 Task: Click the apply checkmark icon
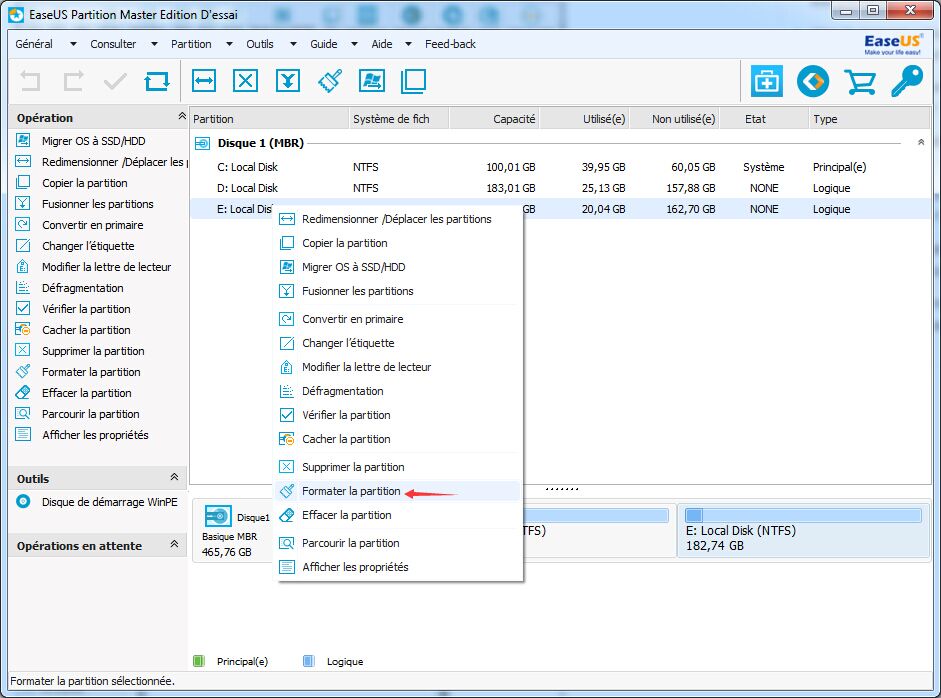point(113,81)
